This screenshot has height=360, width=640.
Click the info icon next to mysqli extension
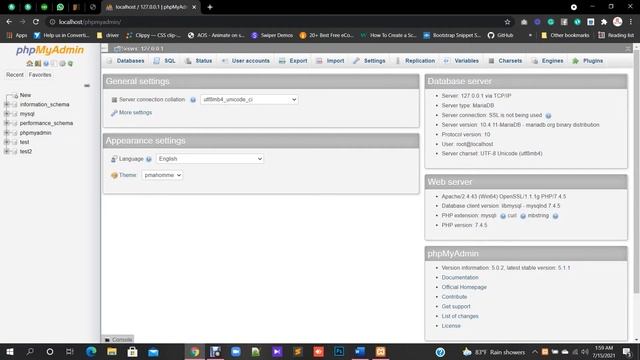[503, 216]
